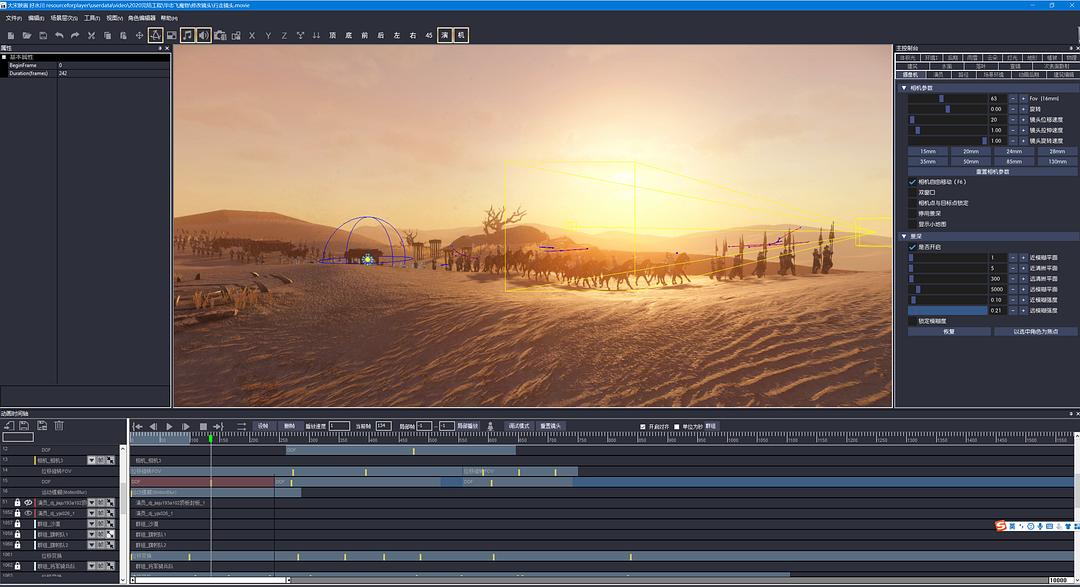Image resolution: width=1080 pixels, height=587 pixels.
Task: Open dropdown arrow on 相机_相机3 track
Action: click(91, 460)
